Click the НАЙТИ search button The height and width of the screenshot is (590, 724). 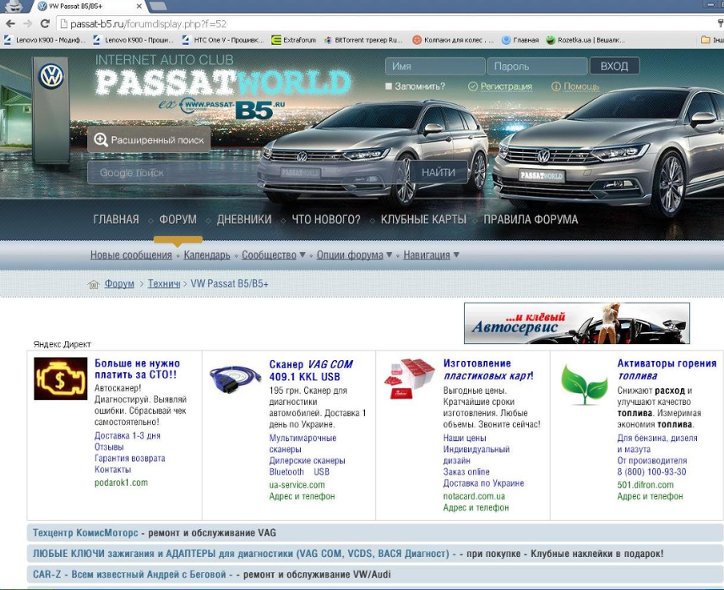[x=438, y=172]
